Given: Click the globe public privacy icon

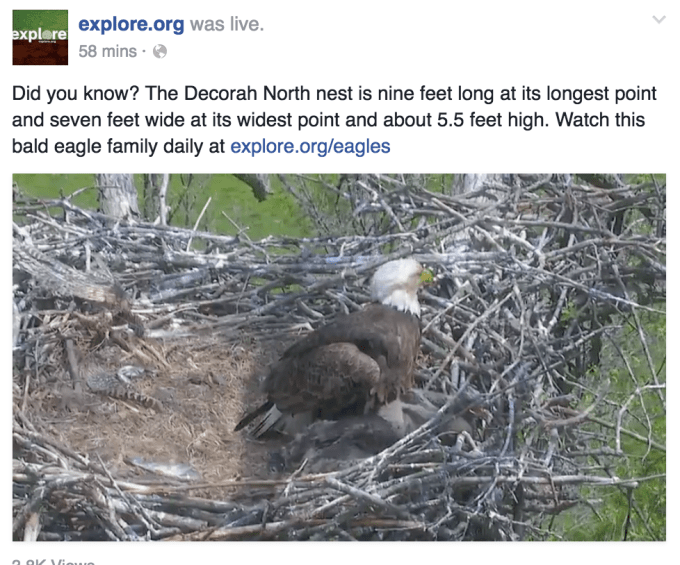Looking at the screenshot, I should coord(160,52).
